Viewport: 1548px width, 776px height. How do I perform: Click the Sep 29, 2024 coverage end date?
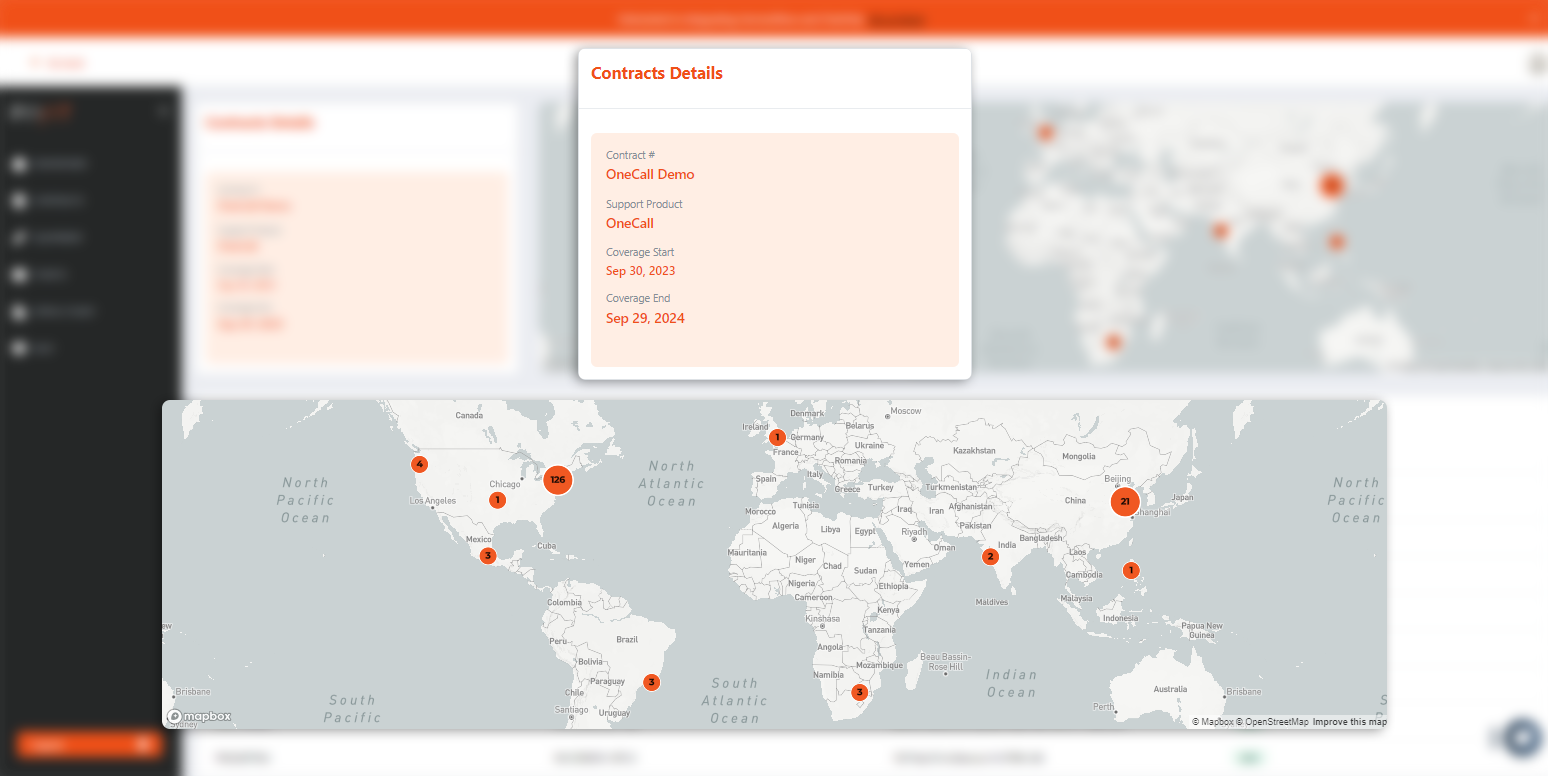point(645,318)
